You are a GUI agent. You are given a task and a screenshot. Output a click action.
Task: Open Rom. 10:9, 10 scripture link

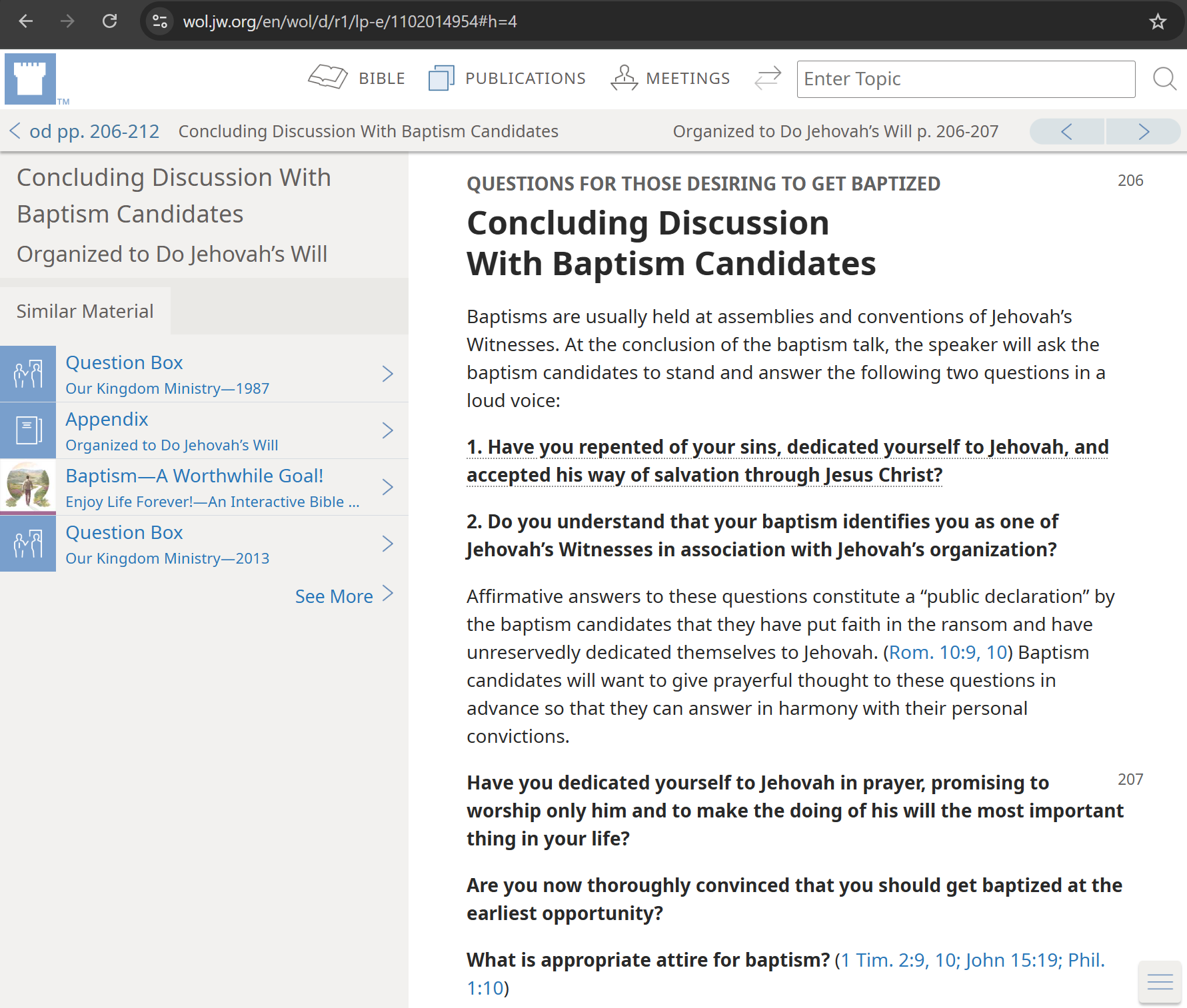point(948,652)
